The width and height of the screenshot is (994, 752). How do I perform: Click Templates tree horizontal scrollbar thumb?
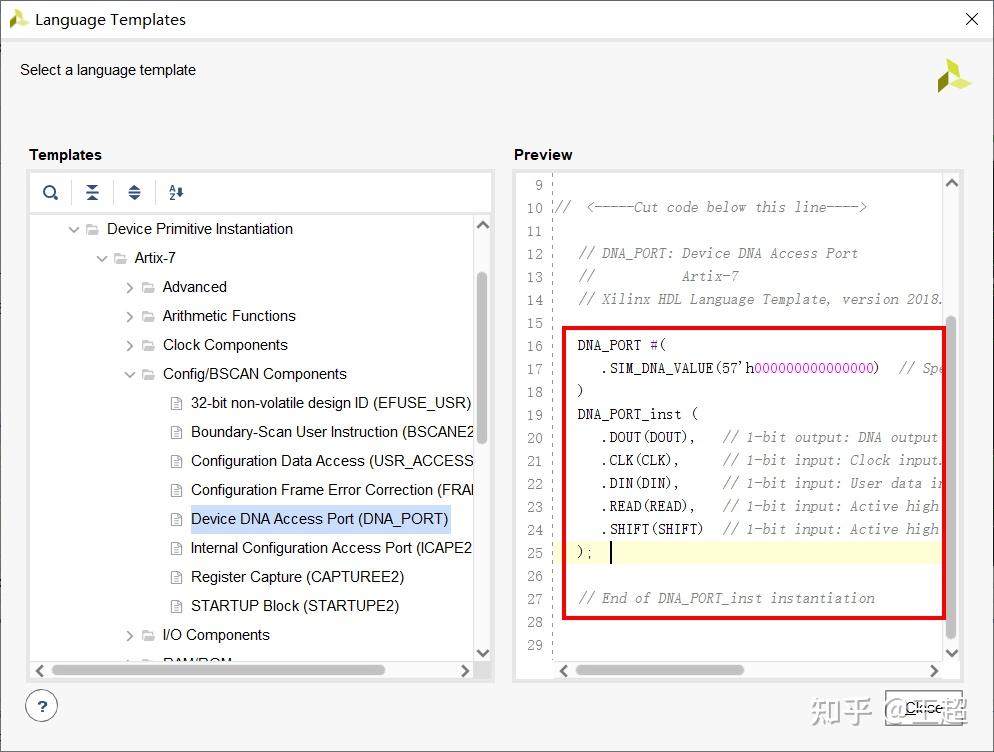tap(218, 670)
